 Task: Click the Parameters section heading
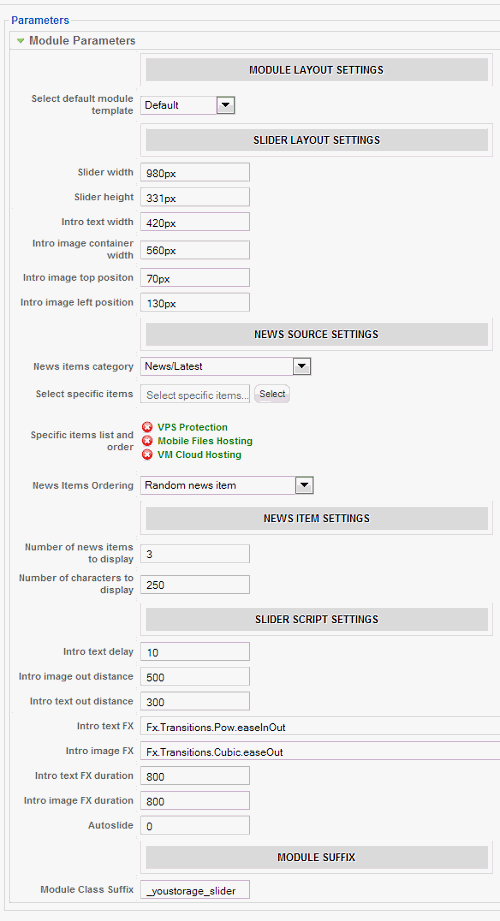[x=40, y=21]
